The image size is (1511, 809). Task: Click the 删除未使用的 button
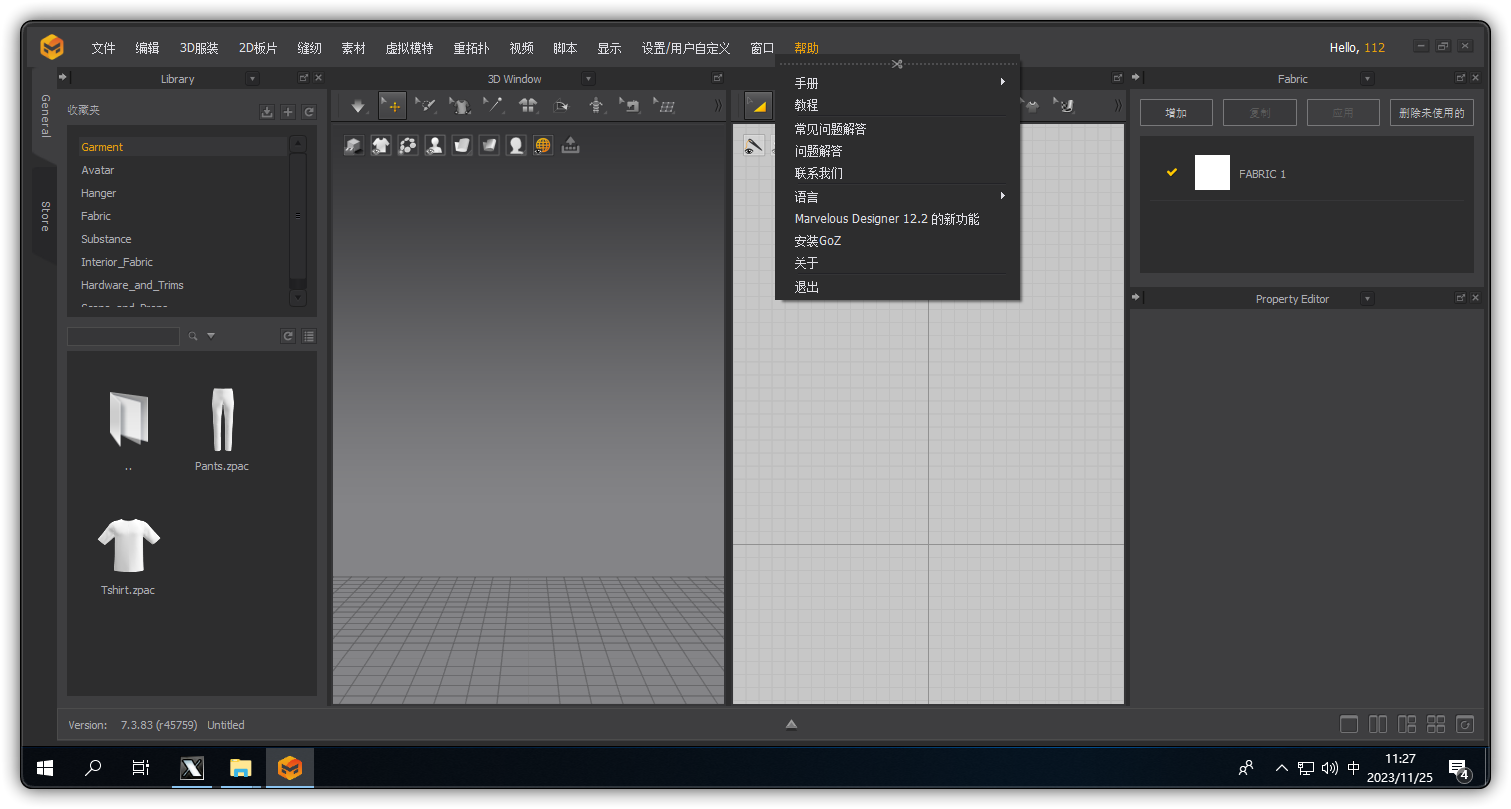pyautogui.click(x=1431, y=112)
